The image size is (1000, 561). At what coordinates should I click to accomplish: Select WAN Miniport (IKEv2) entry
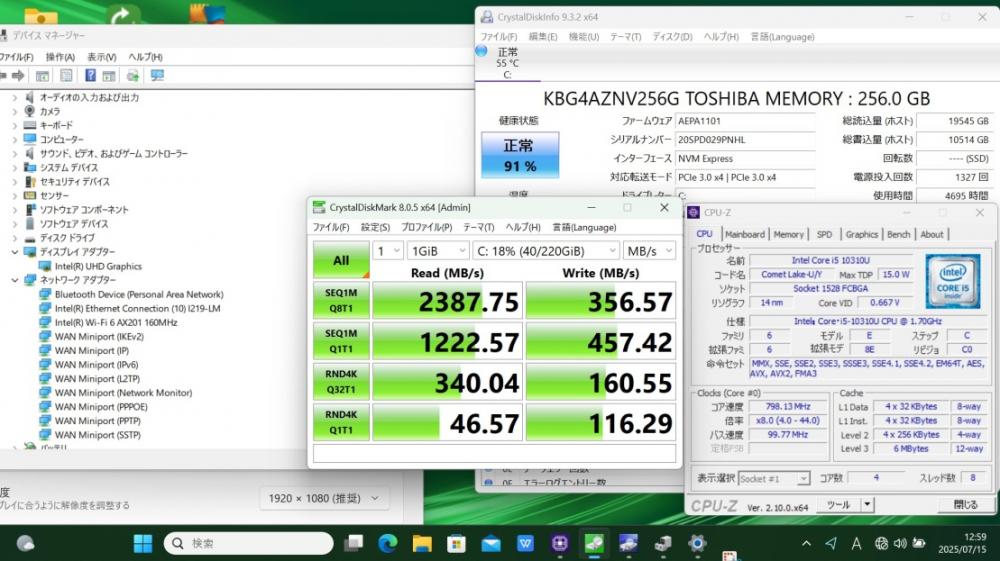(99, 337)
